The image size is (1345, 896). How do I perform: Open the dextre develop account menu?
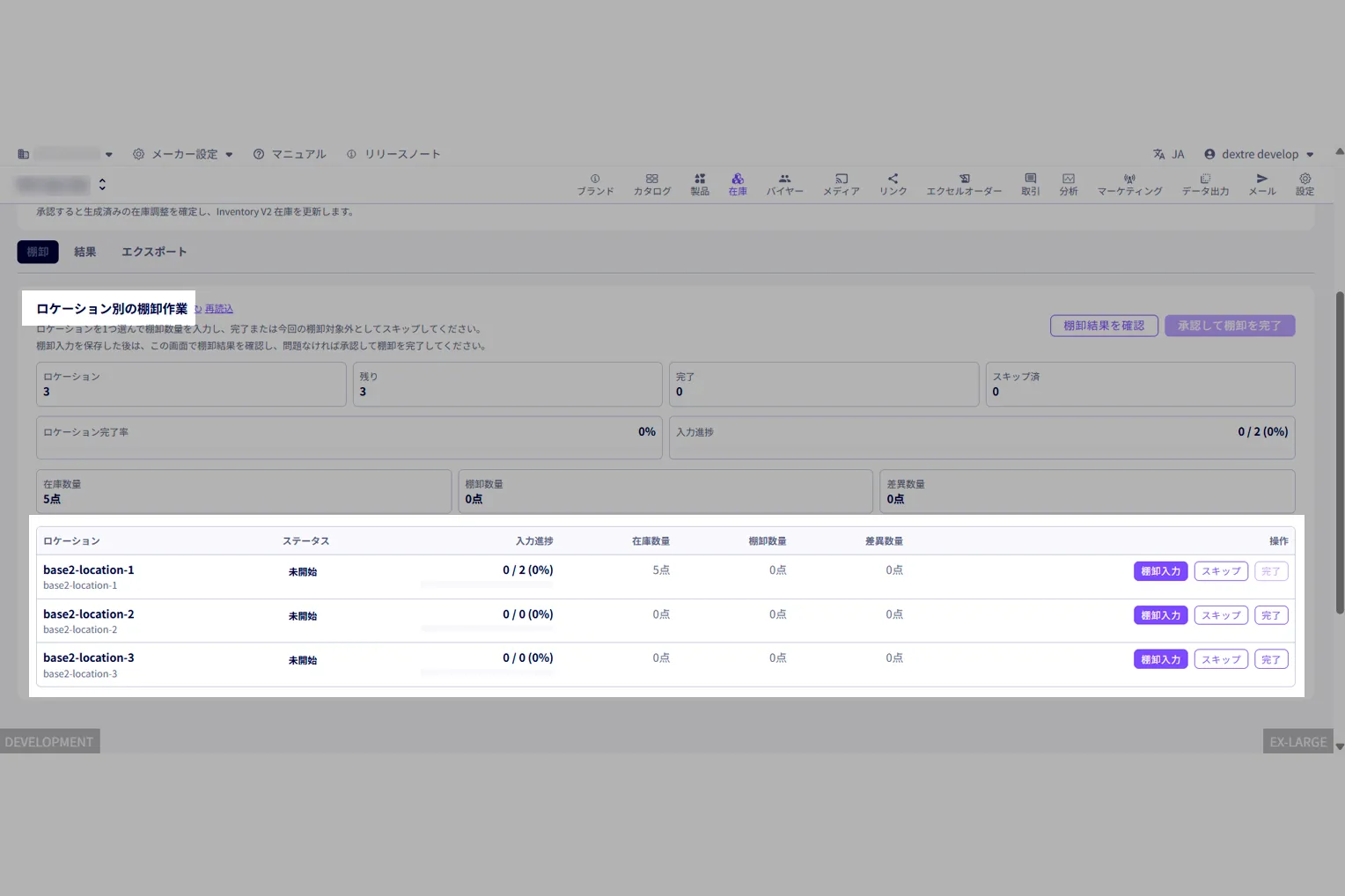(1259, 154)
